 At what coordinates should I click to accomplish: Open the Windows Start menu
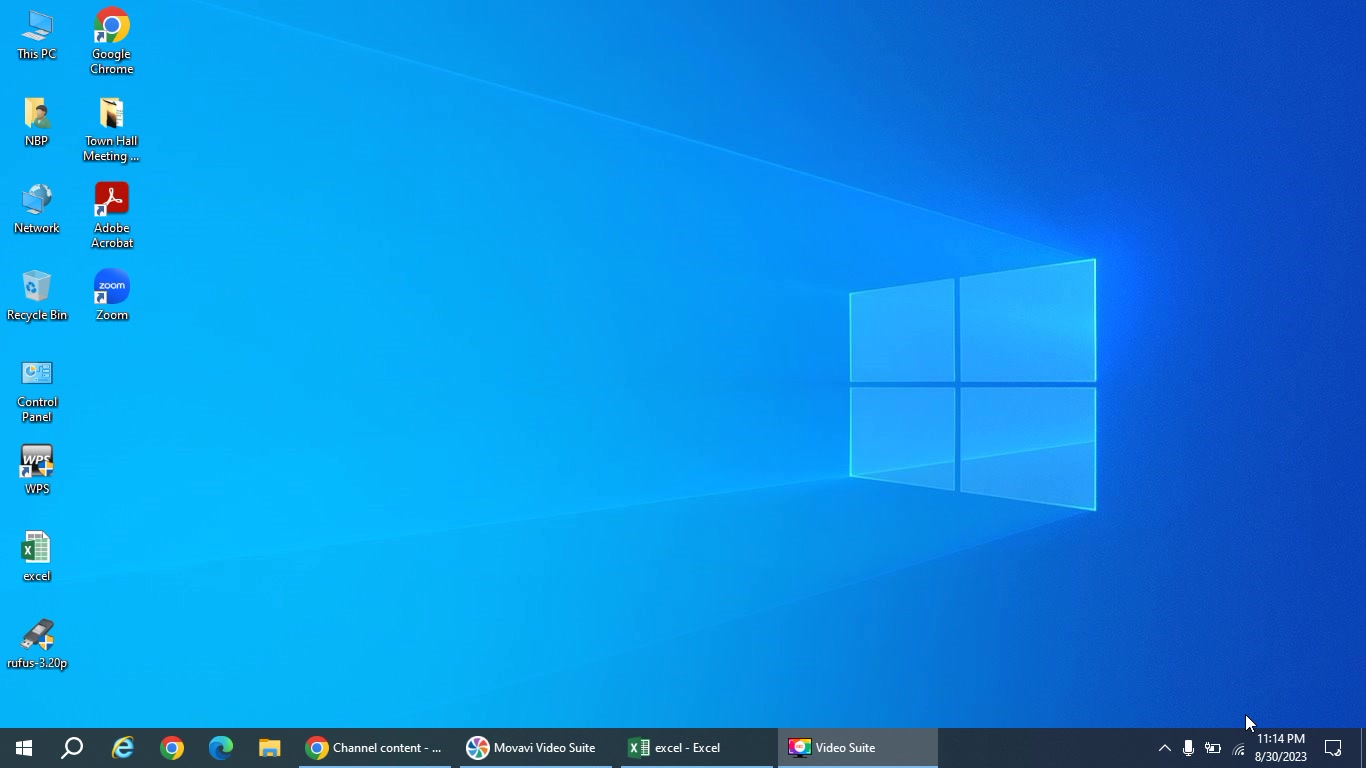(24, 748)
